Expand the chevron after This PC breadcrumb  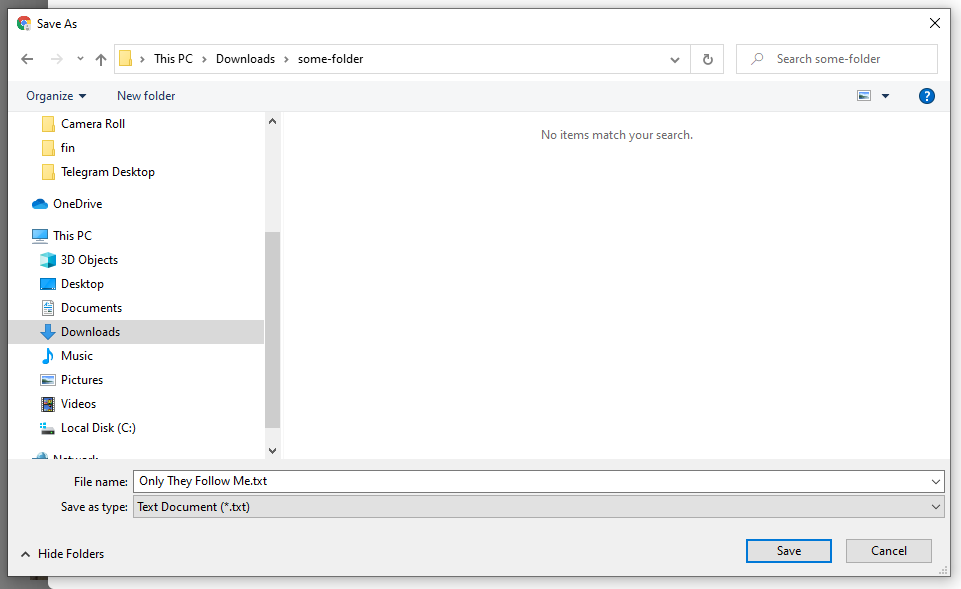204,59
